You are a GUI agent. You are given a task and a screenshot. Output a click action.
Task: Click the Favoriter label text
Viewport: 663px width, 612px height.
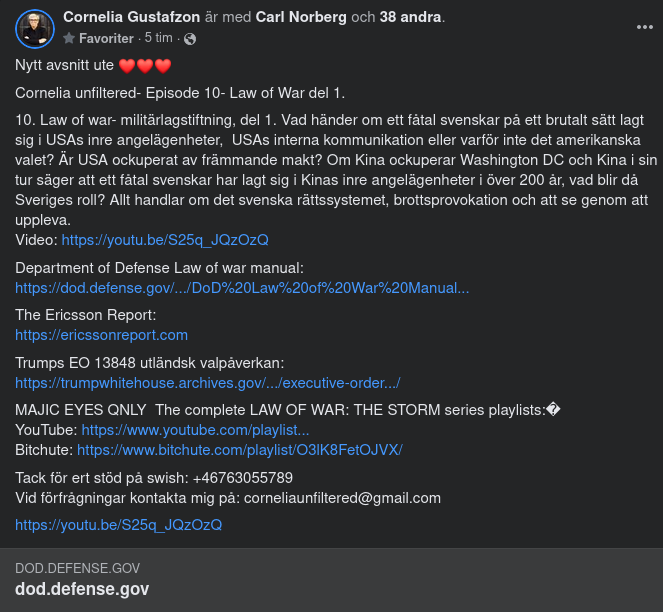pyautogui.click(x=107, y=38)
